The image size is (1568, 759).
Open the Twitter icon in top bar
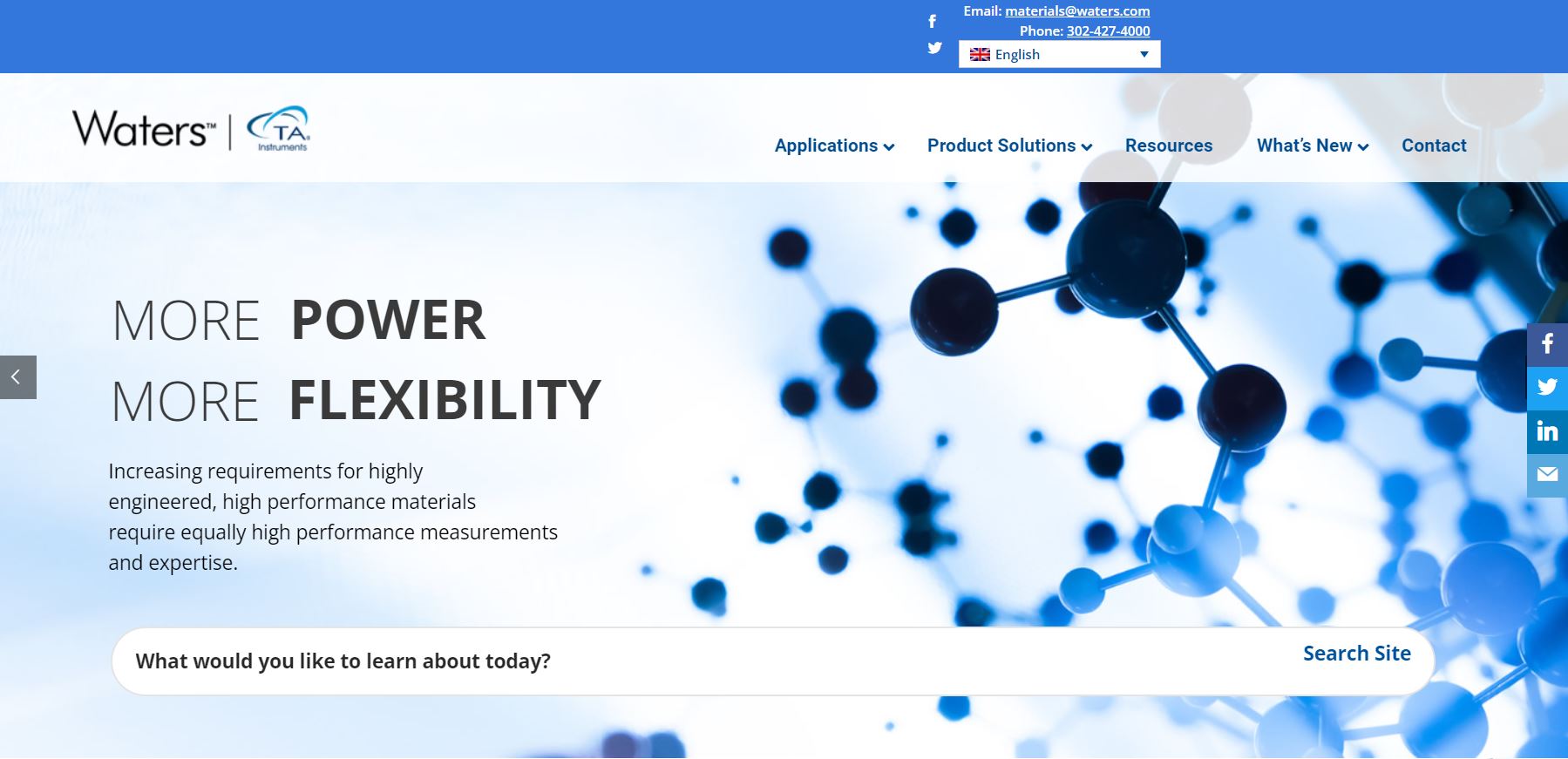click(934, 48)
